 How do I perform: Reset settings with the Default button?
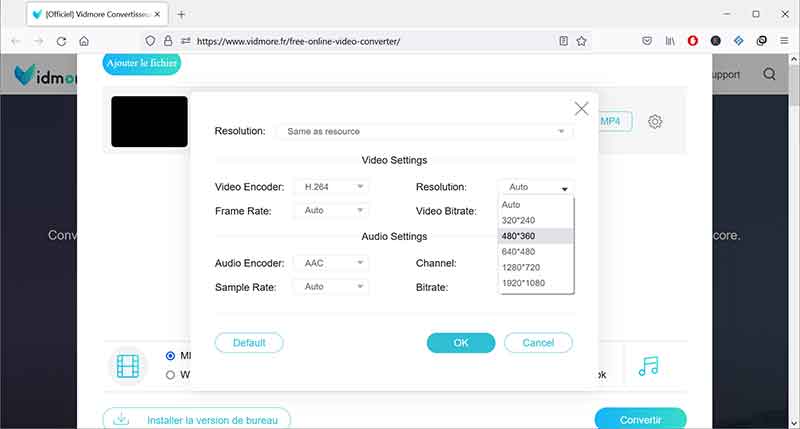pyautogui.click(x=249, y=343)
